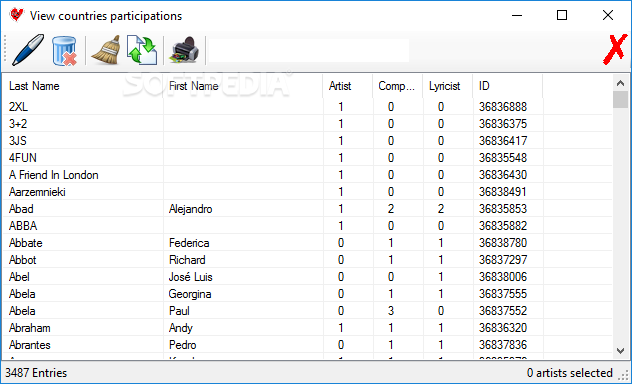Click first name Georgina
This screenshot has width=632, height=384.
tap(190, 294)
